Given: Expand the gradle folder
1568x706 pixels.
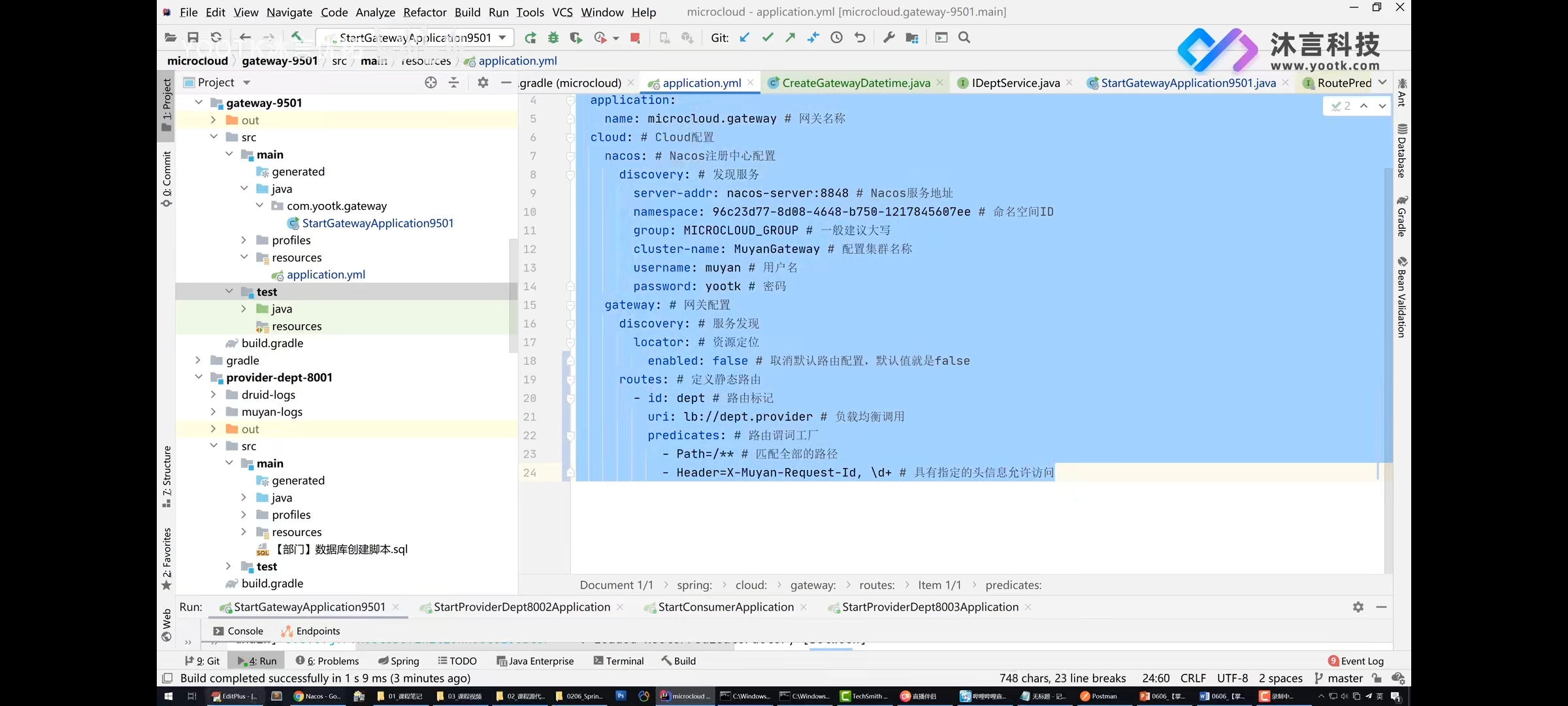Looking at the screenshot, I should tap(199, 360).
